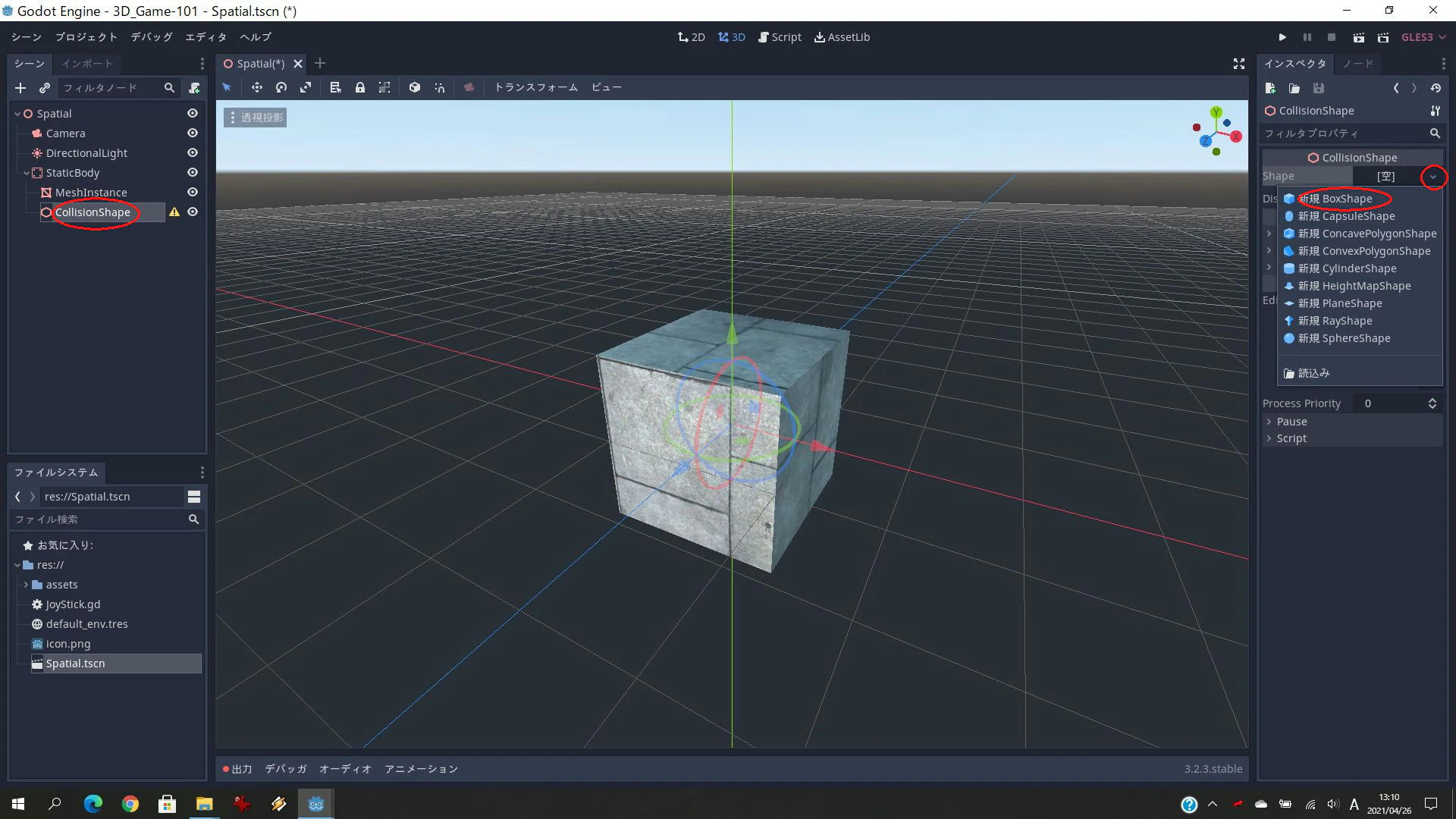Toggle distraction-free fullscreen viewport mode
The image size is (1456, 819).
(x=1239, y=64)
